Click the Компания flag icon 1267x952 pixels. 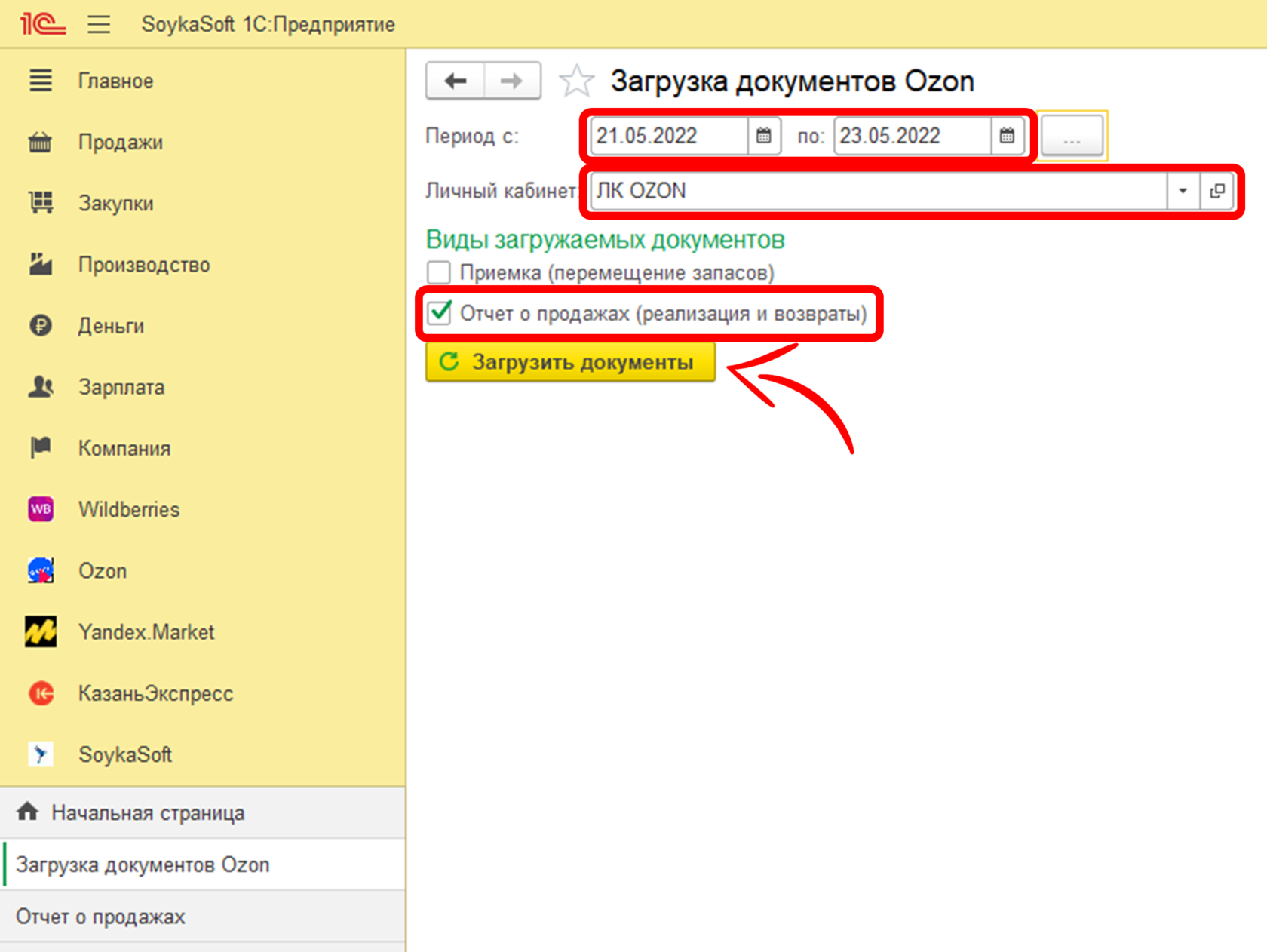click(x=41, y=447)
